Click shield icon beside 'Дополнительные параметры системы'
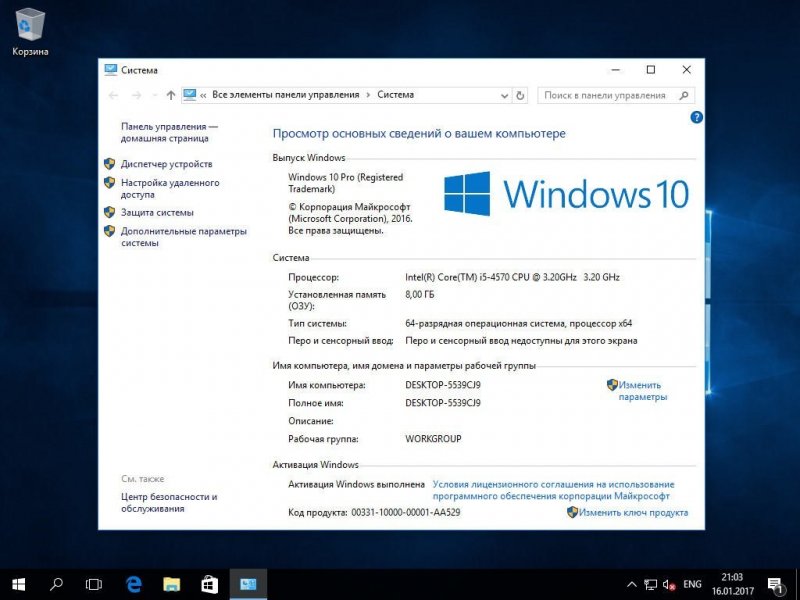This screenshot has height=600, width=800. (x=109, y=231)
